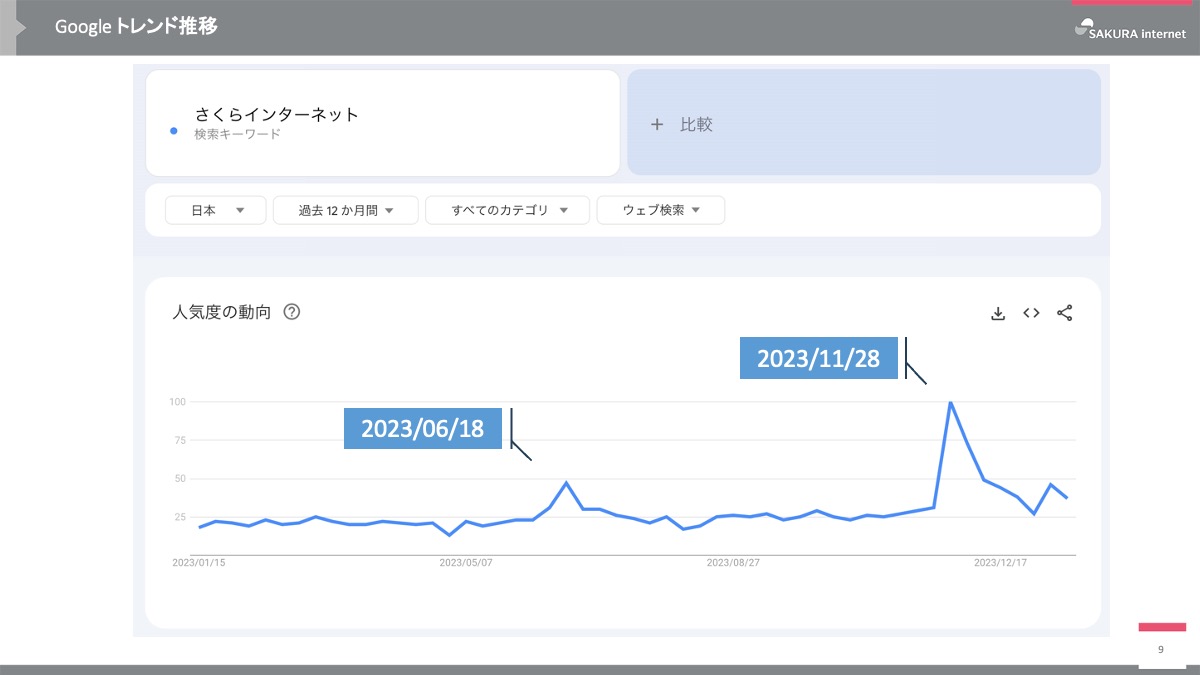This screenshot has height=675, width=1200.
Task: Open help icon beside 人気度の動向
Action: [292, 312]
